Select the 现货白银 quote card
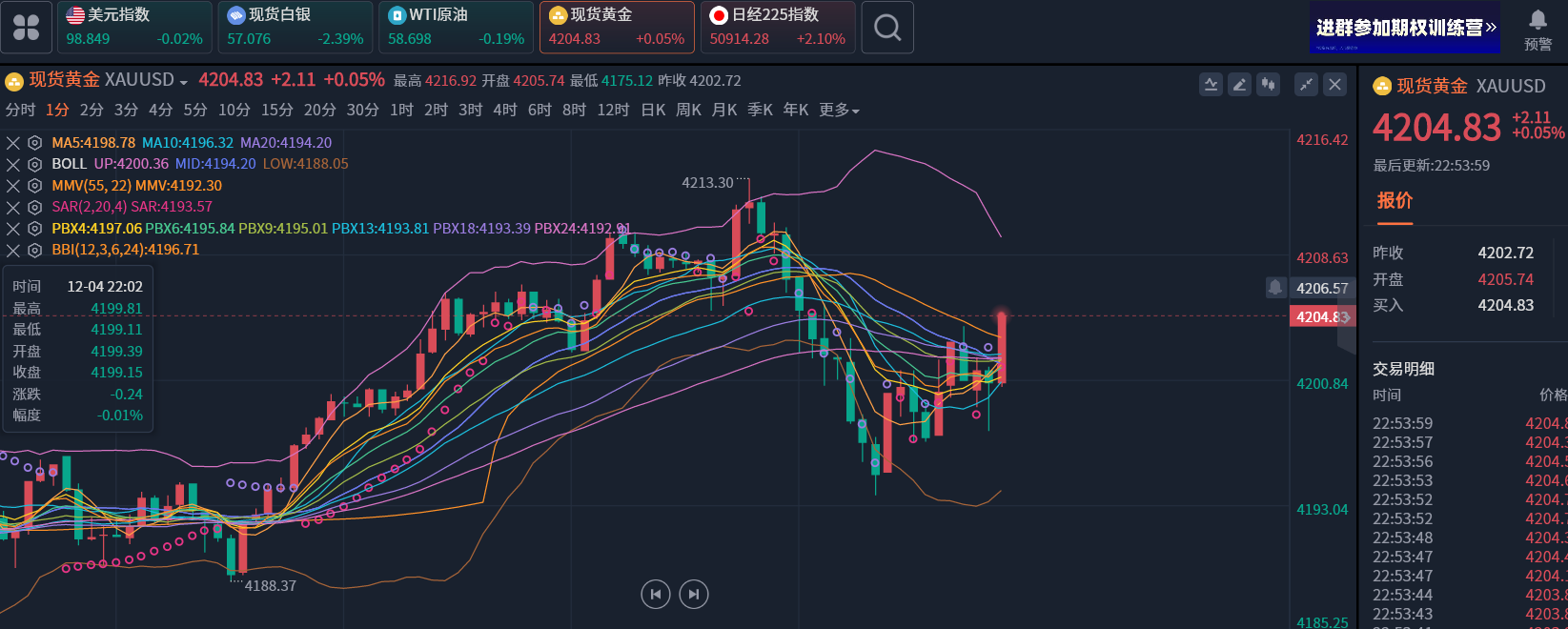1568x629 pixels. [295, 28]
